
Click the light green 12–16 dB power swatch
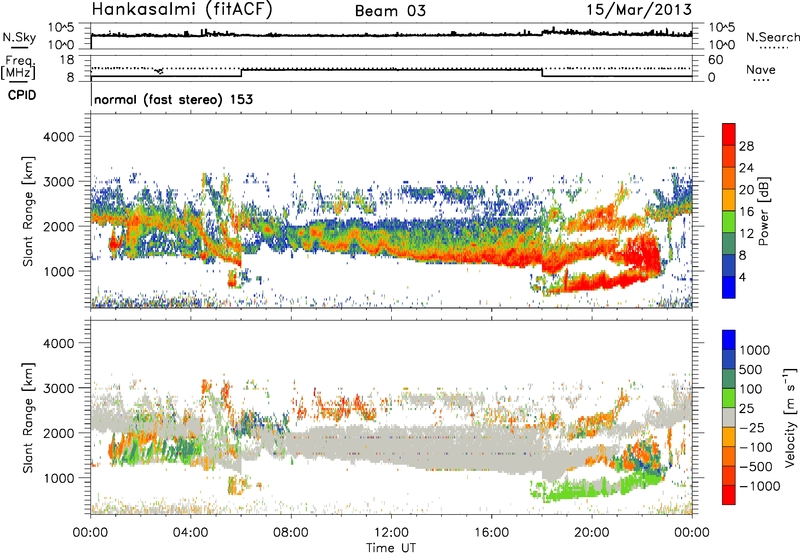729,222
